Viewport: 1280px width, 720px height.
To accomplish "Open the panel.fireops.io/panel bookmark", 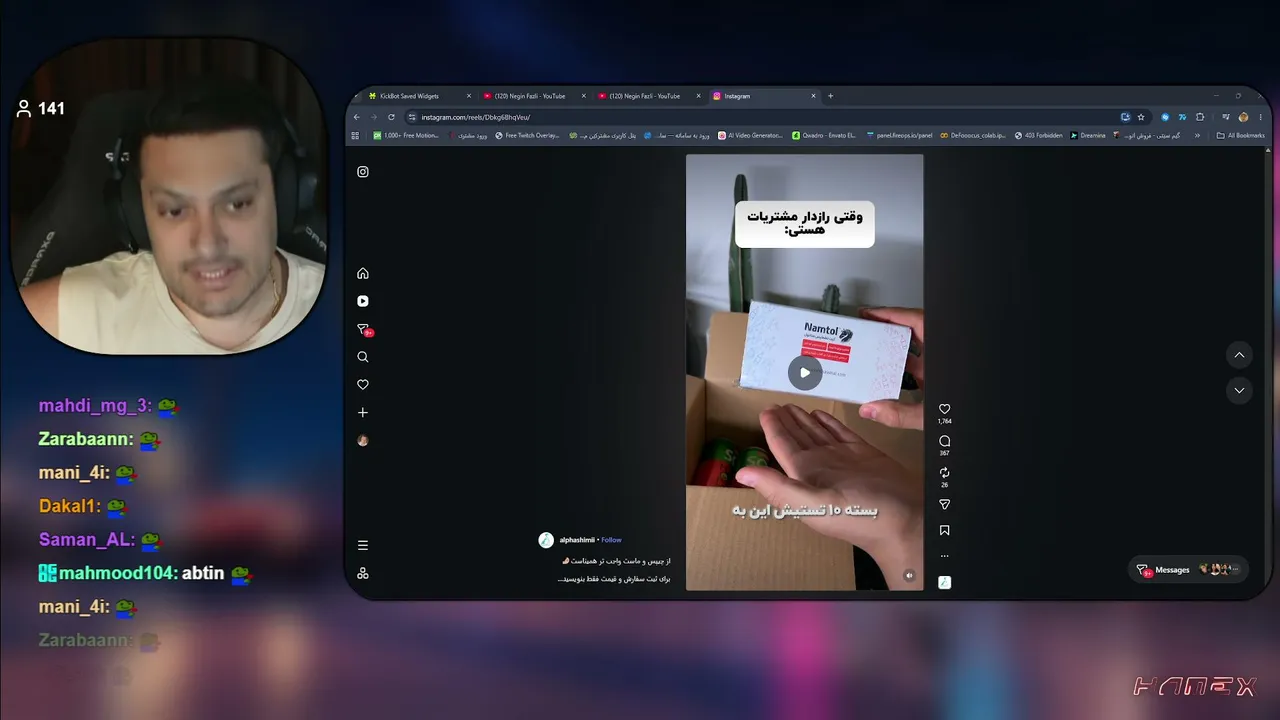I will click(899, 135).
